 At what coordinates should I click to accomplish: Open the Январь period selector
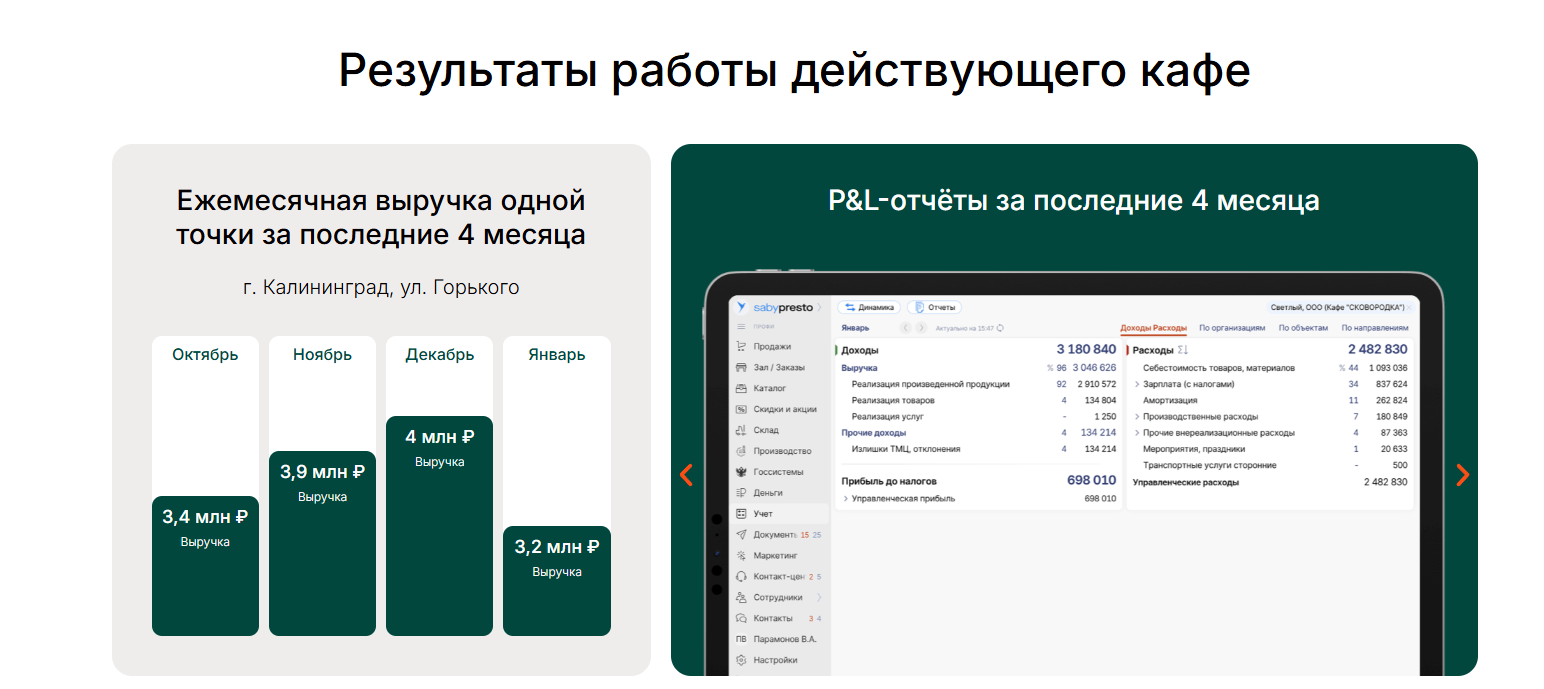(x=855, y=328)
